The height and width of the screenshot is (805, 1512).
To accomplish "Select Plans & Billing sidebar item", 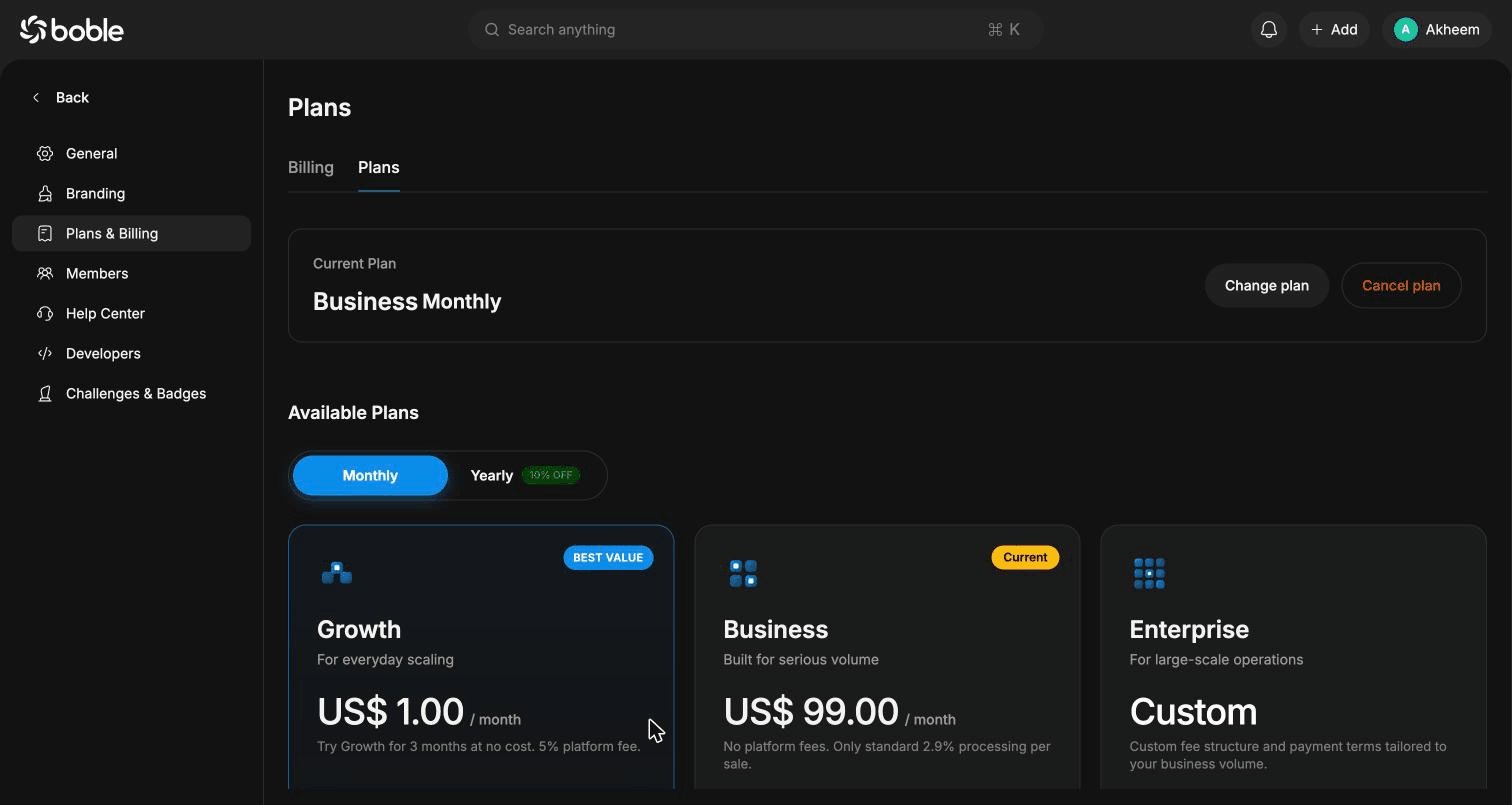I will click(x=131, y=233).
